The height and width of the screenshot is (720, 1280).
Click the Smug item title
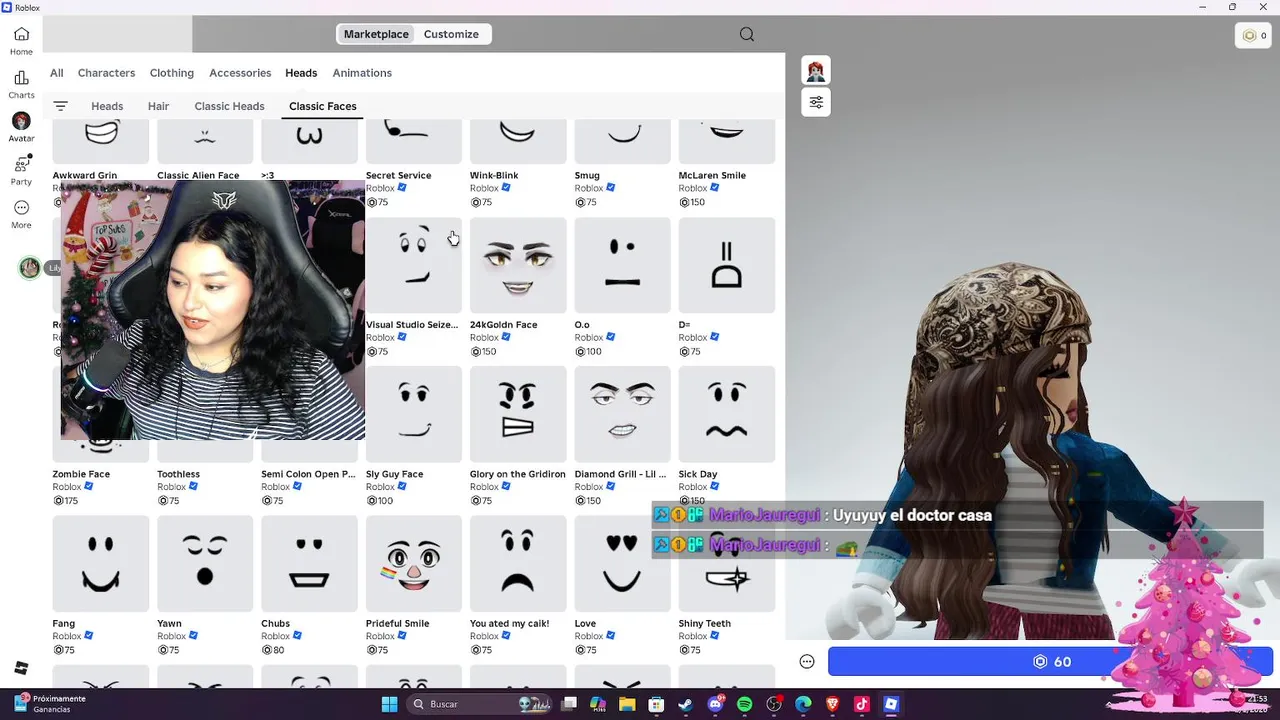587,175
